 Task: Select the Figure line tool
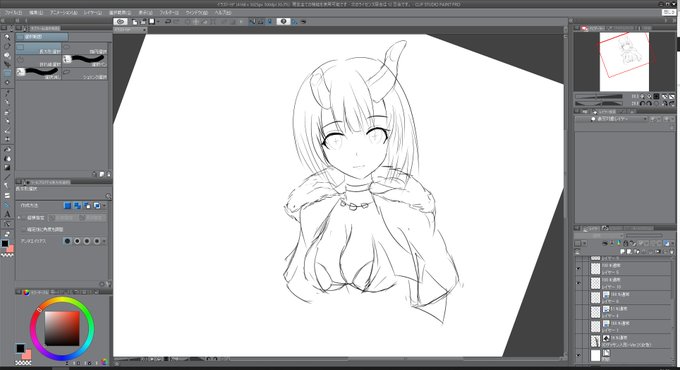click(7, 177)
